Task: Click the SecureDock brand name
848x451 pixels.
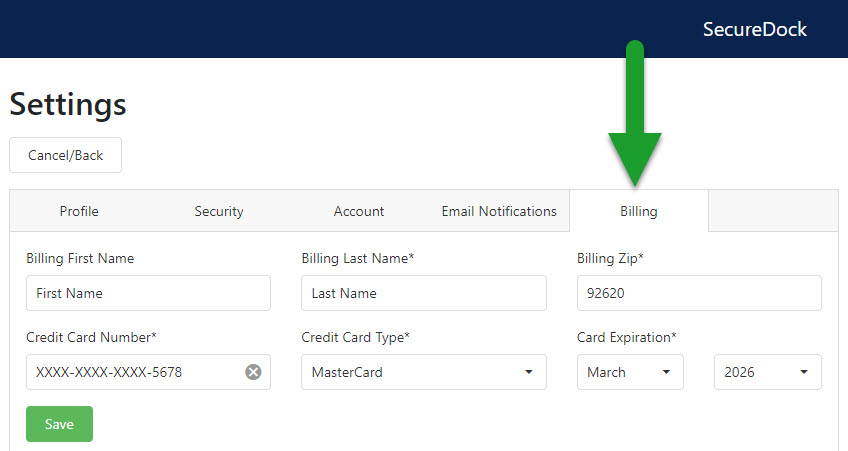Action: (x=754, y=29)
